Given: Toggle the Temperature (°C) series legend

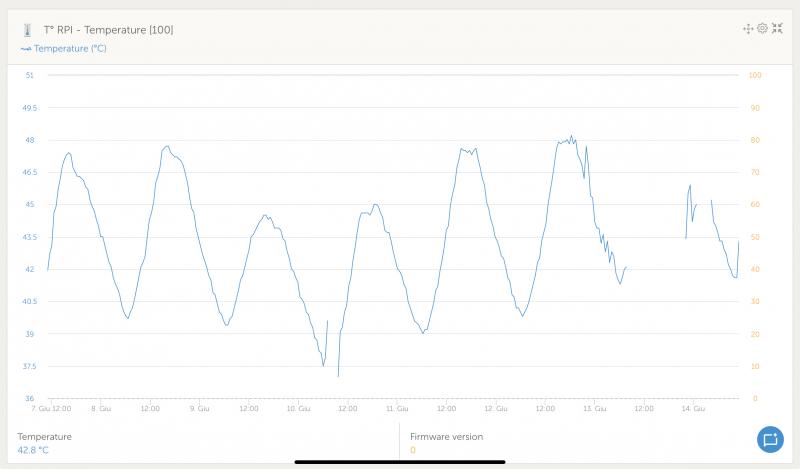Looking at the screenshot, I should click(70, 48).
